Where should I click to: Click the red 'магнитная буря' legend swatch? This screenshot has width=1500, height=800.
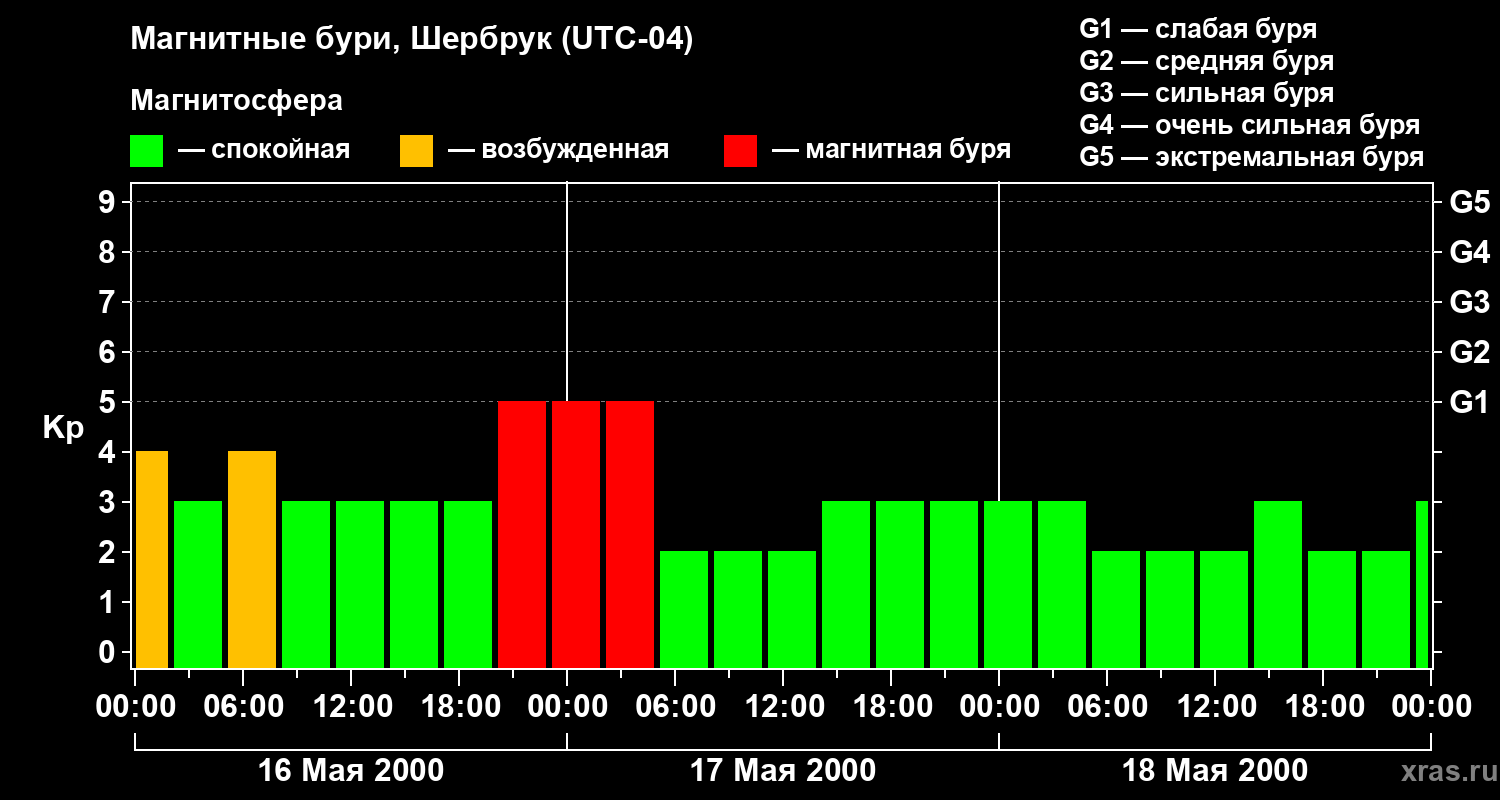[740, 151]
